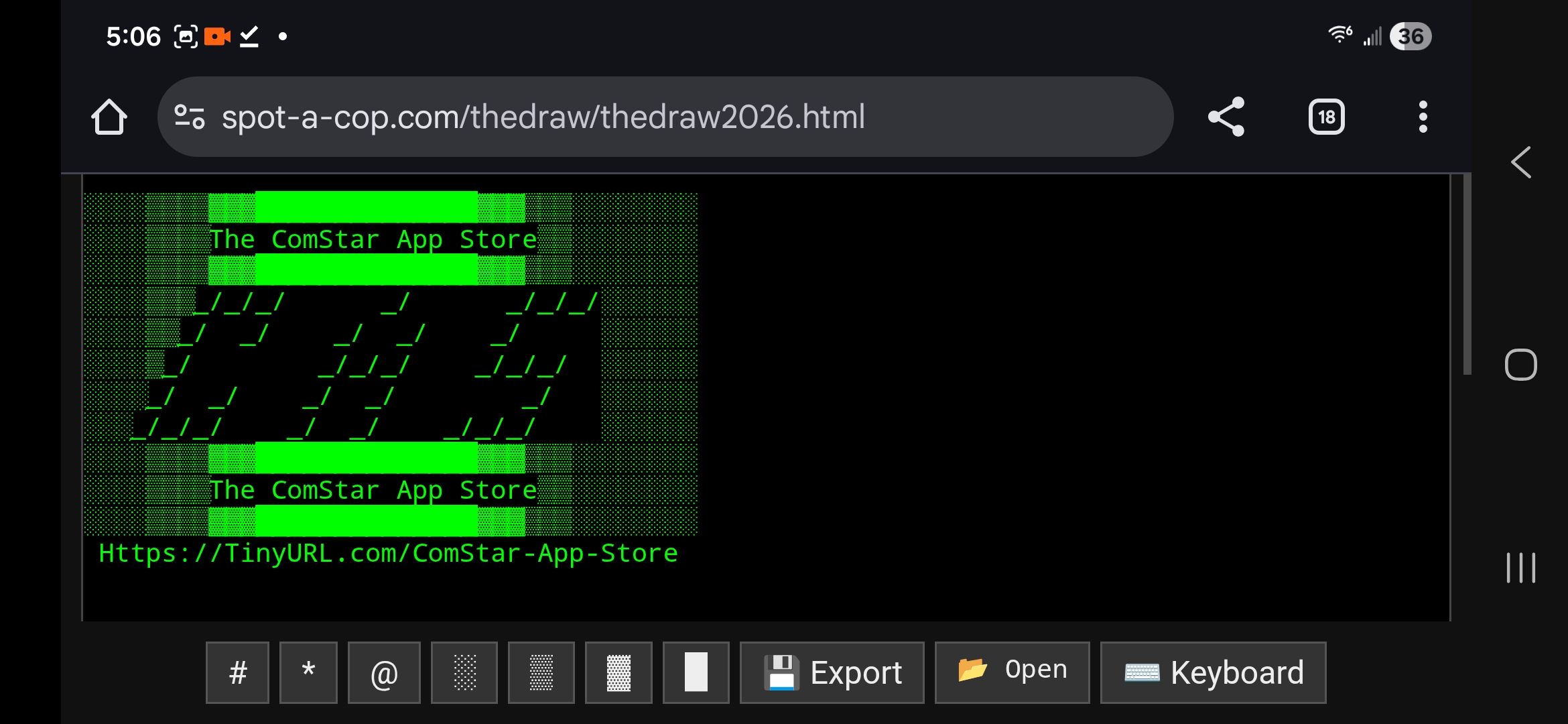
Task: Open the browser tab switcher showing 18 tabs
Action: click(x=1327, y=116)
